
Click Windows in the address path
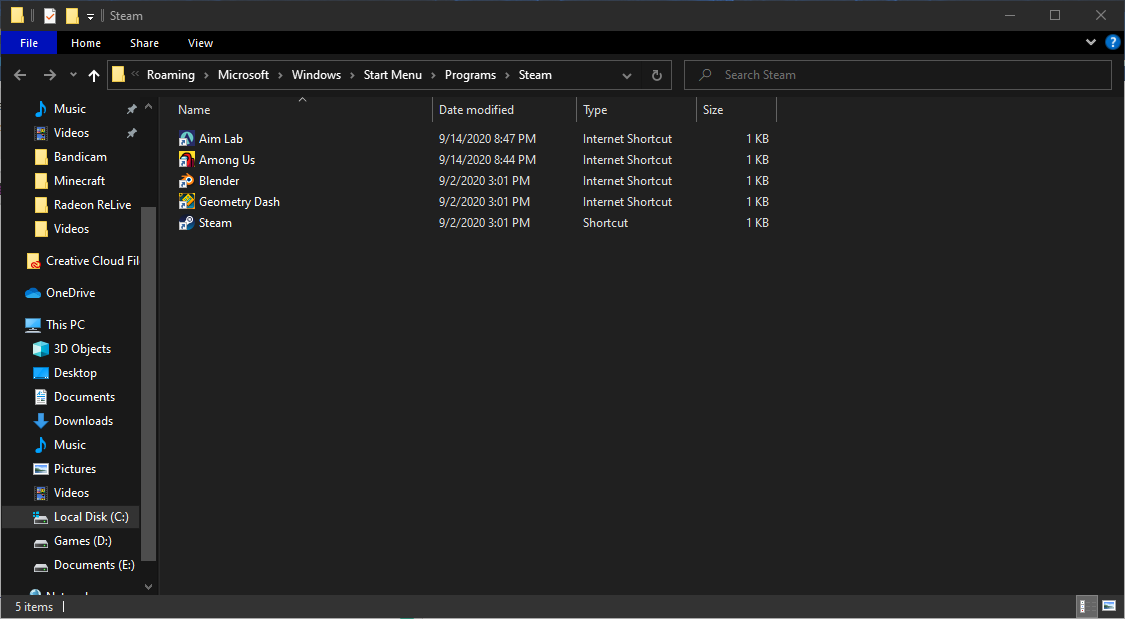pos(316,75)
